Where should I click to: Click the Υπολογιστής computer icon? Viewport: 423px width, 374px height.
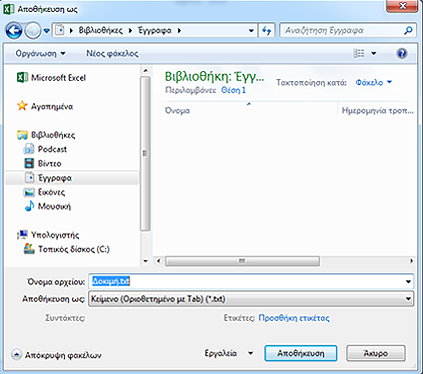[22, 235]
